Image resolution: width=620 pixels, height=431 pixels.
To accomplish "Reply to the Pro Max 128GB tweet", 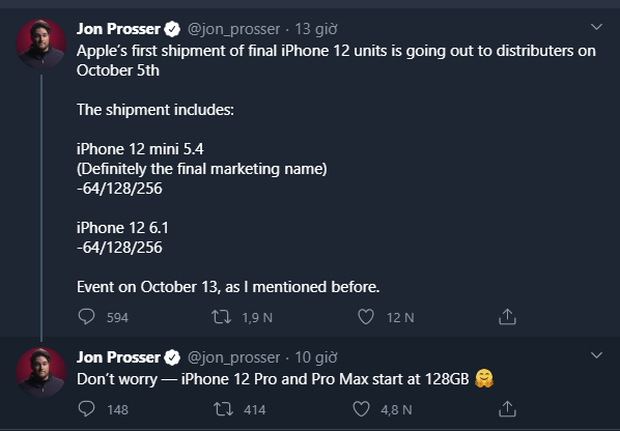I will pyautogui.click(x=86, y=408).
